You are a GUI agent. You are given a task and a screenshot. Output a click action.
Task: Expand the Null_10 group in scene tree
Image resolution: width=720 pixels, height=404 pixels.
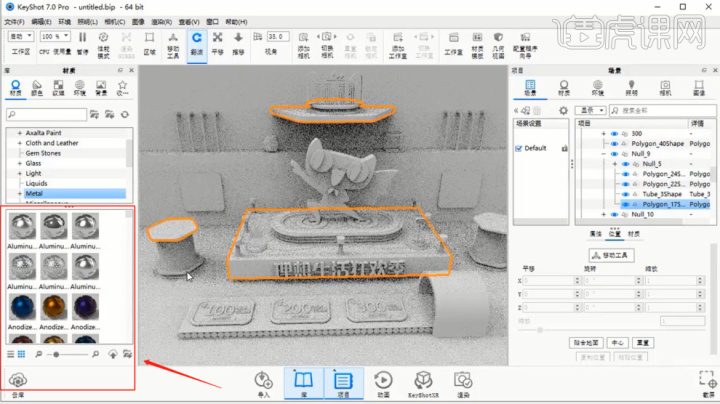point(603,214)
